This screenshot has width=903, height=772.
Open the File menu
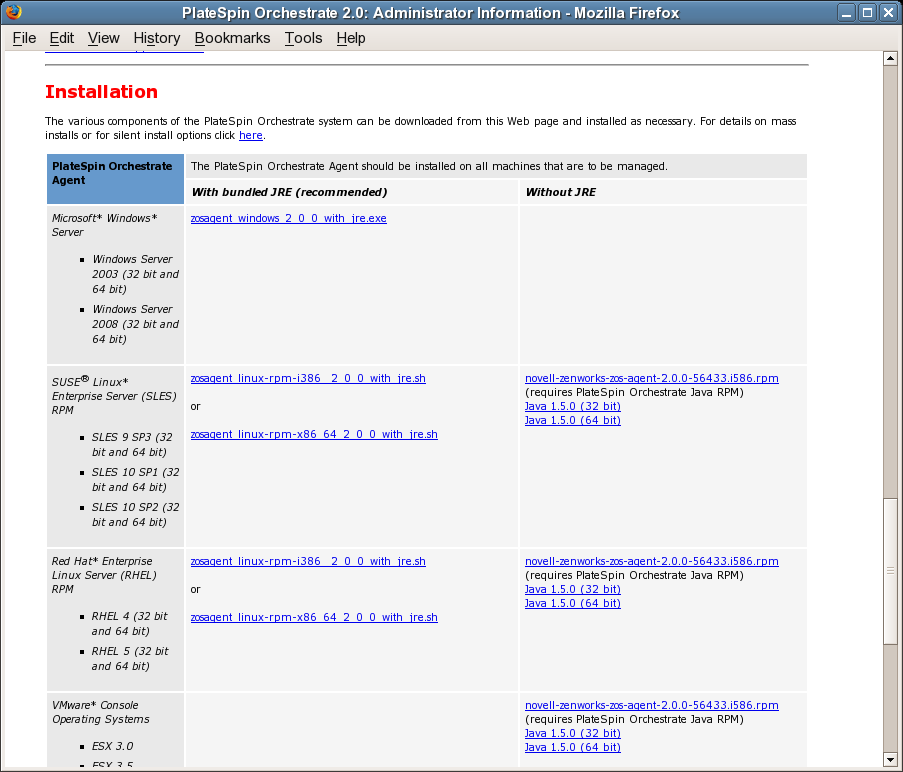tap(24, 38)
